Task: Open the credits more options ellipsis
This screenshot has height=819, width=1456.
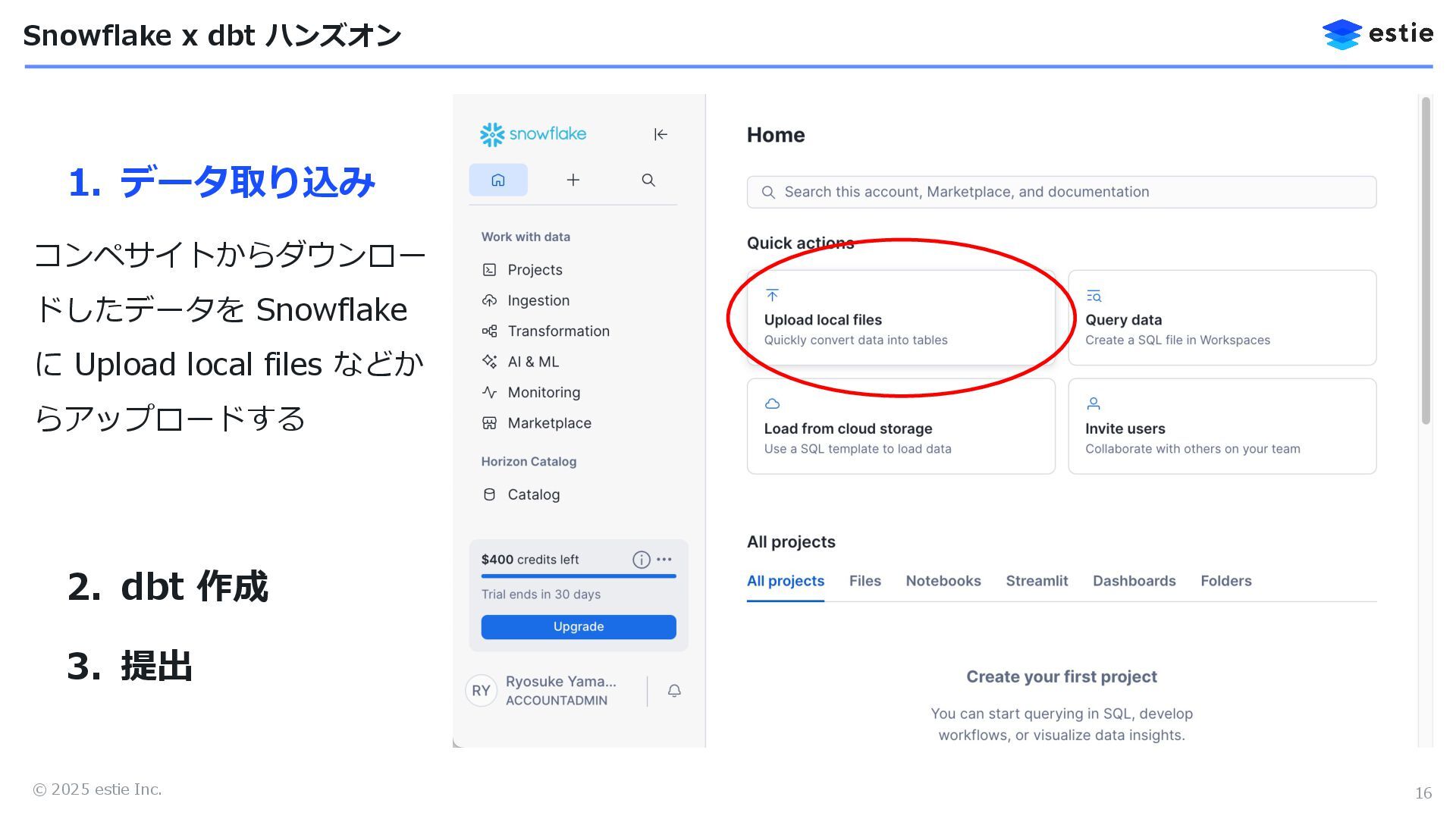Action: (664, 560)
